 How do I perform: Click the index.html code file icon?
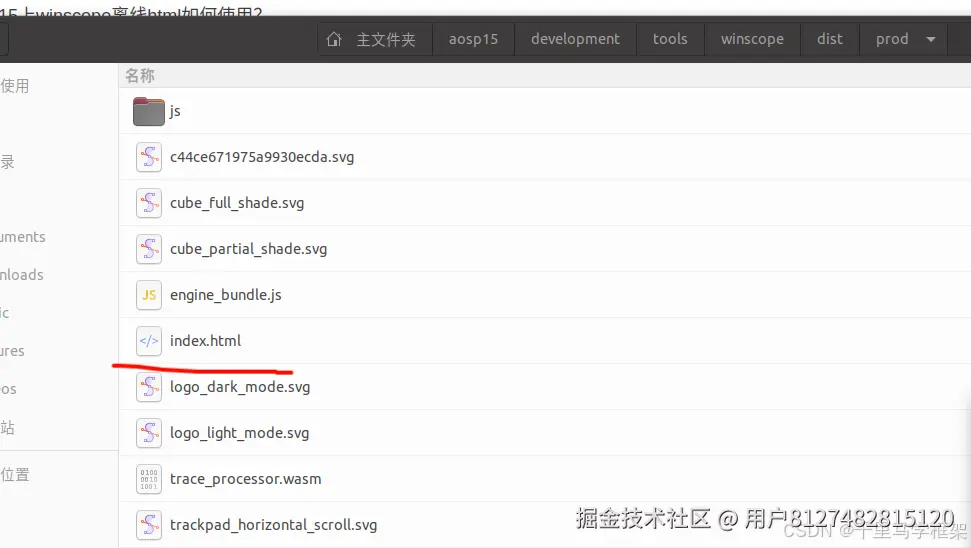pyautogui.click(x=149, y=341)
